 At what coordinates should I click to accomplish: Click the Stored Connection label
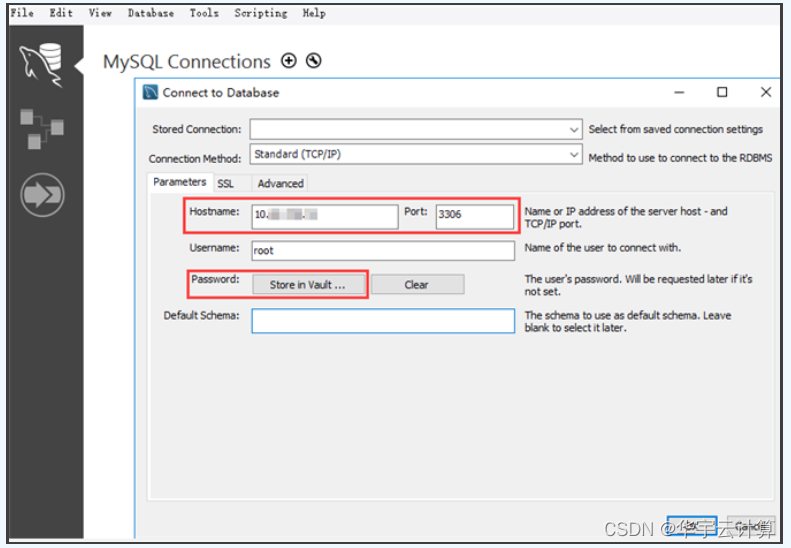click(197, 129)
